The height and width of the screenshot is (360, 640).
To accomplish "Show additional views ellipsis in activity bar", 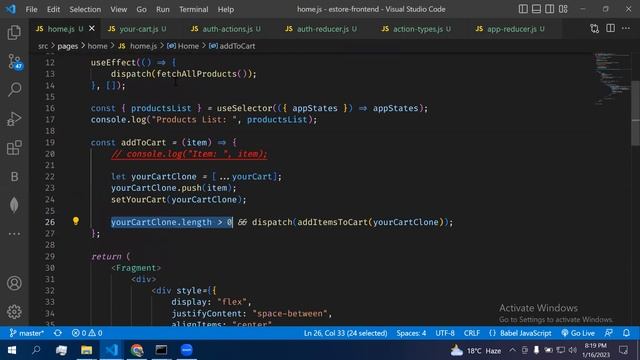I will coord(14,234).
